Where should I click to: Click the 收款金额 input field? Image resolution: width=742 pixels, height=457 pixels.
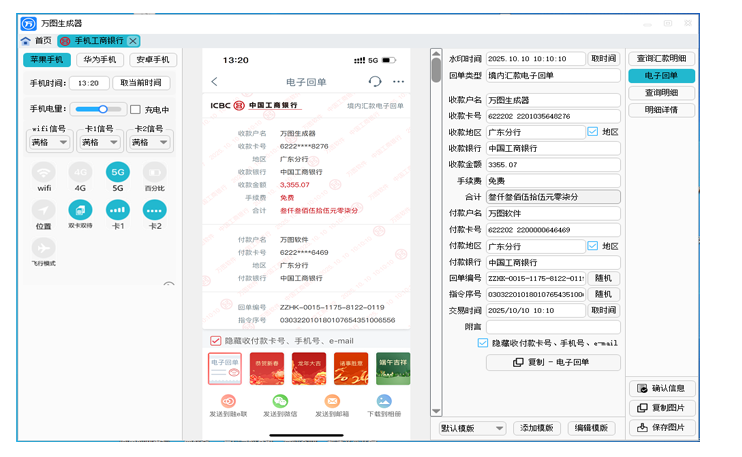[553, 165]
